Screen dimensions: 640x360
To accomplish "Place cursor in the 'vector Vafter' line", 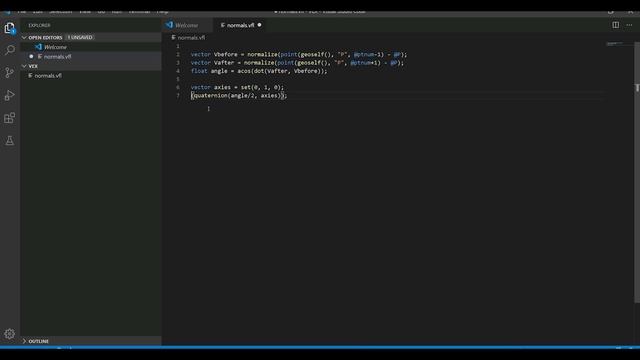I will tap(297, 62).
